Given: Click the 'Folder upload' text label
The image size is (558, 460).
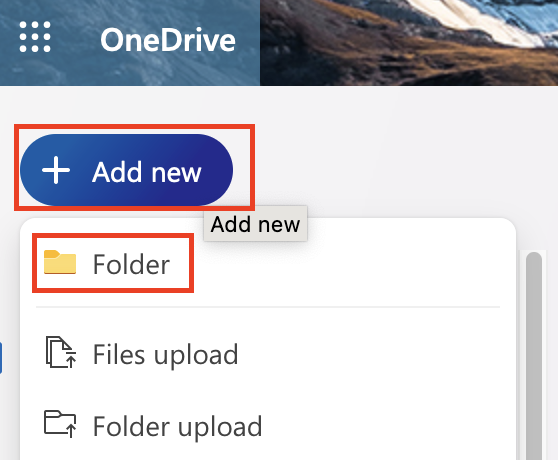Looking at the screenshot, I should point(177,426).
